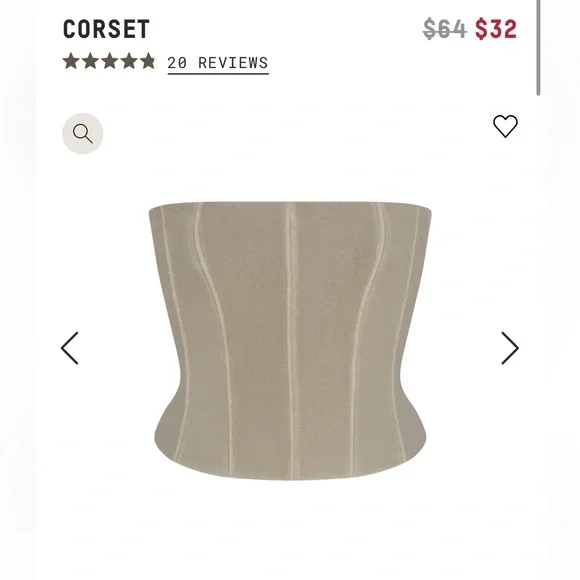The image size is (580, 580).
Task: Select the fifth rating star
Action: (148, 61)
